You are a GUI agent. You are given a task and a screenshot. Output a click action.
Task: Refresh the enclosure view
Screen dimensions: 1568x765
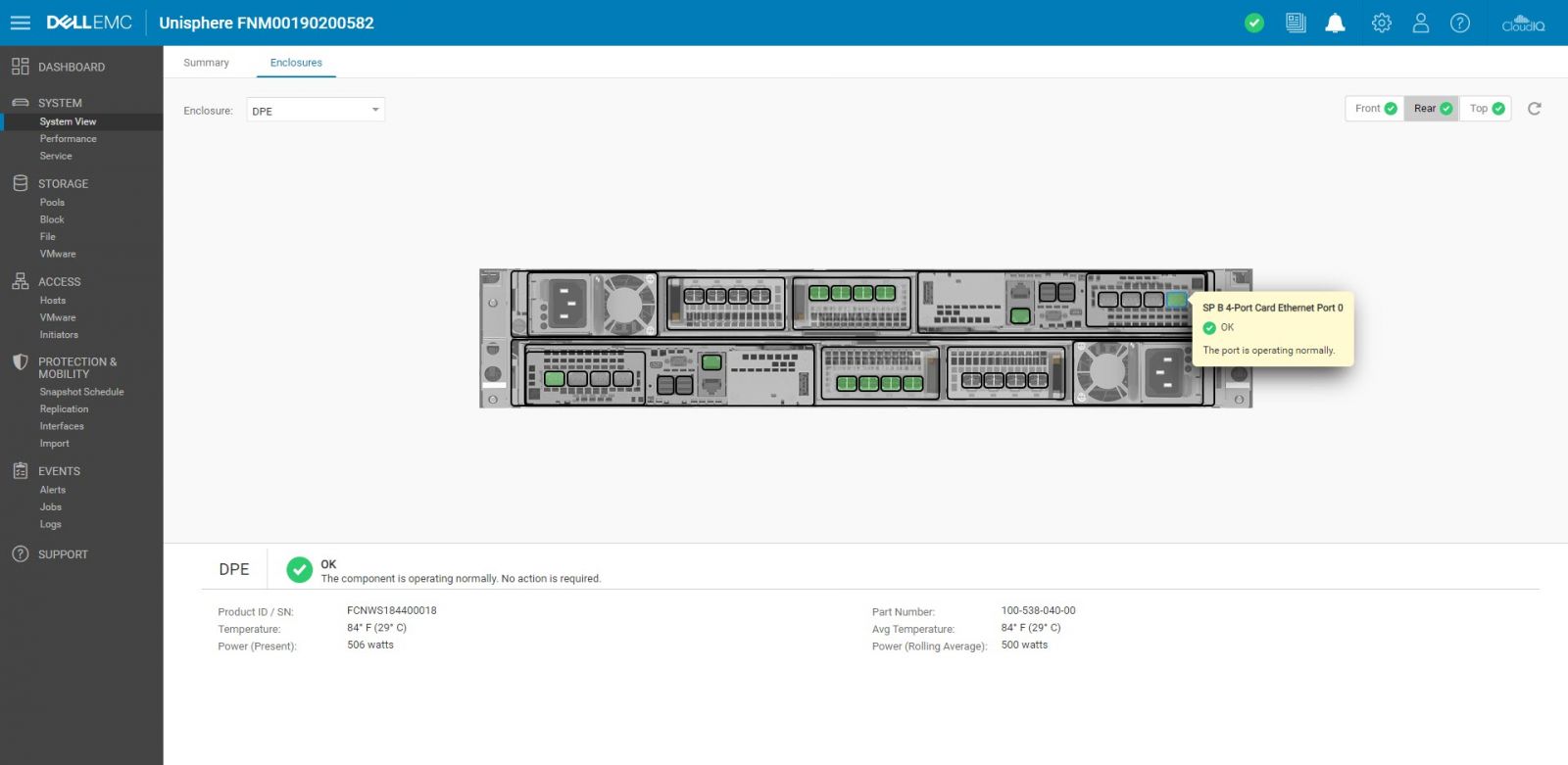(x=1535, y=109)
